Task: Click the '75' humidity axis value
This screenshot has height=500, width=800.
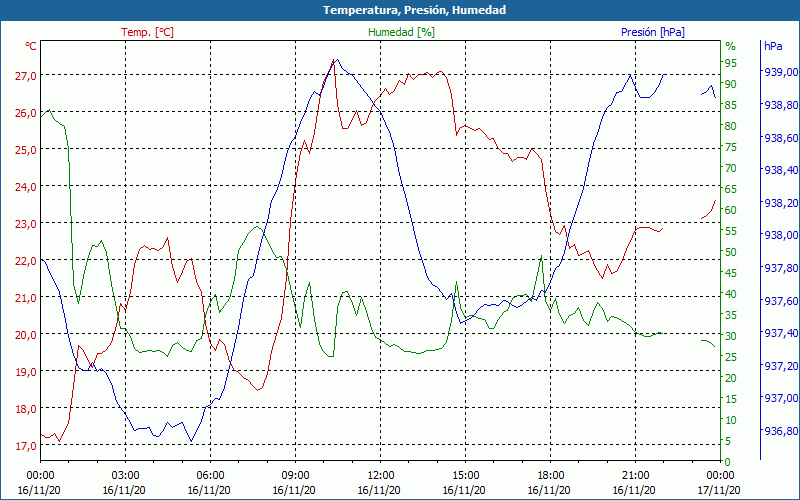Action: coord(731,147)
